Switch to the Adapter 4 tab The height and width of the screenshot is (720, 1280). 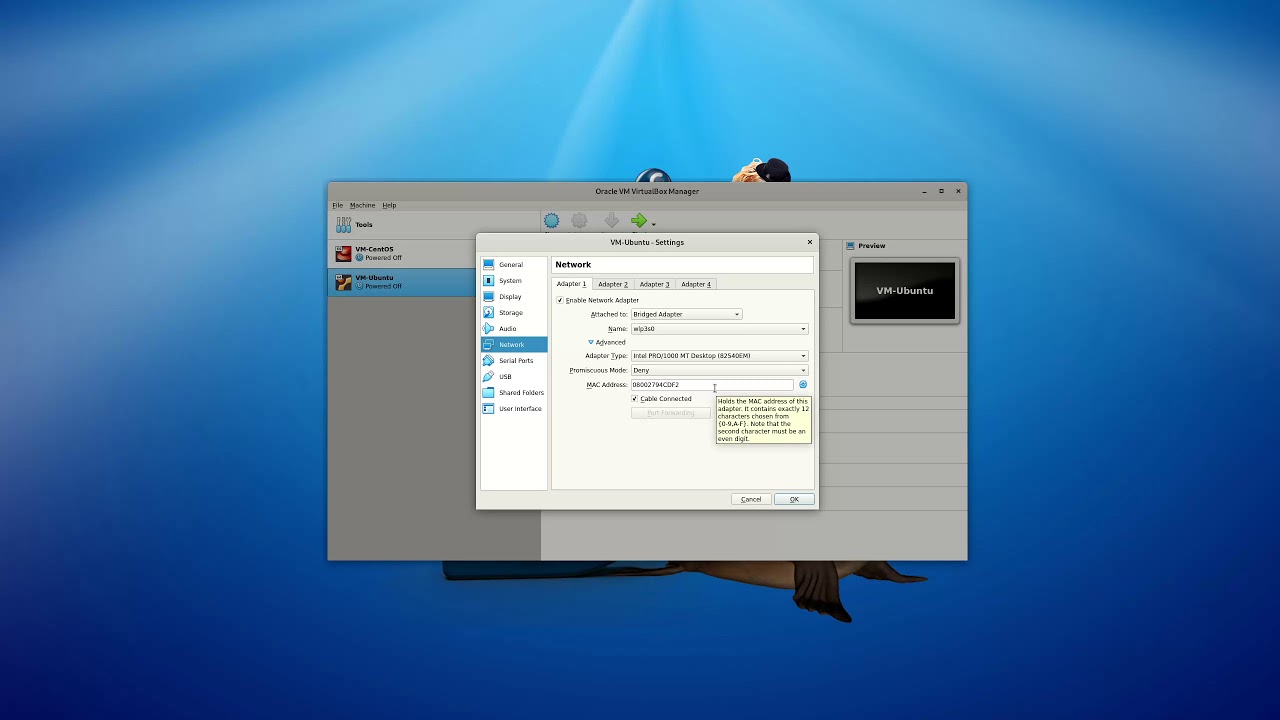coord(696,284)
